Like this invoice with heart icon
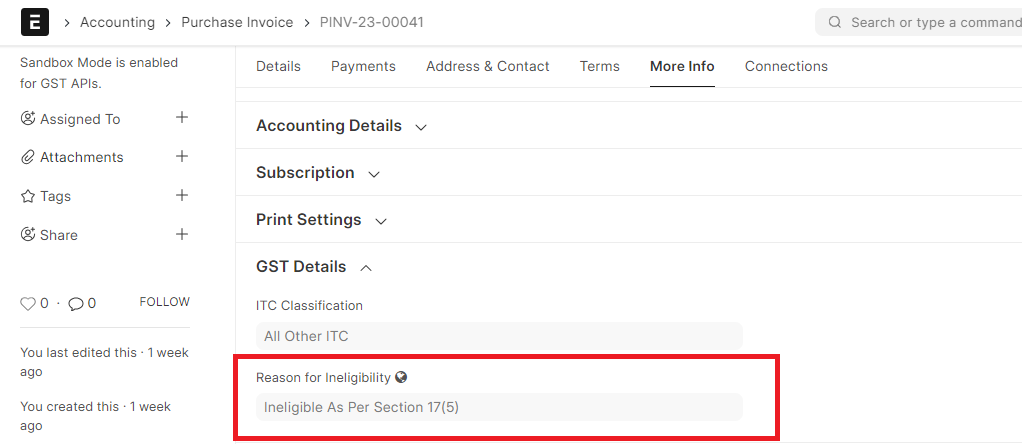1022x444 pixels. (x=27, y=303)
